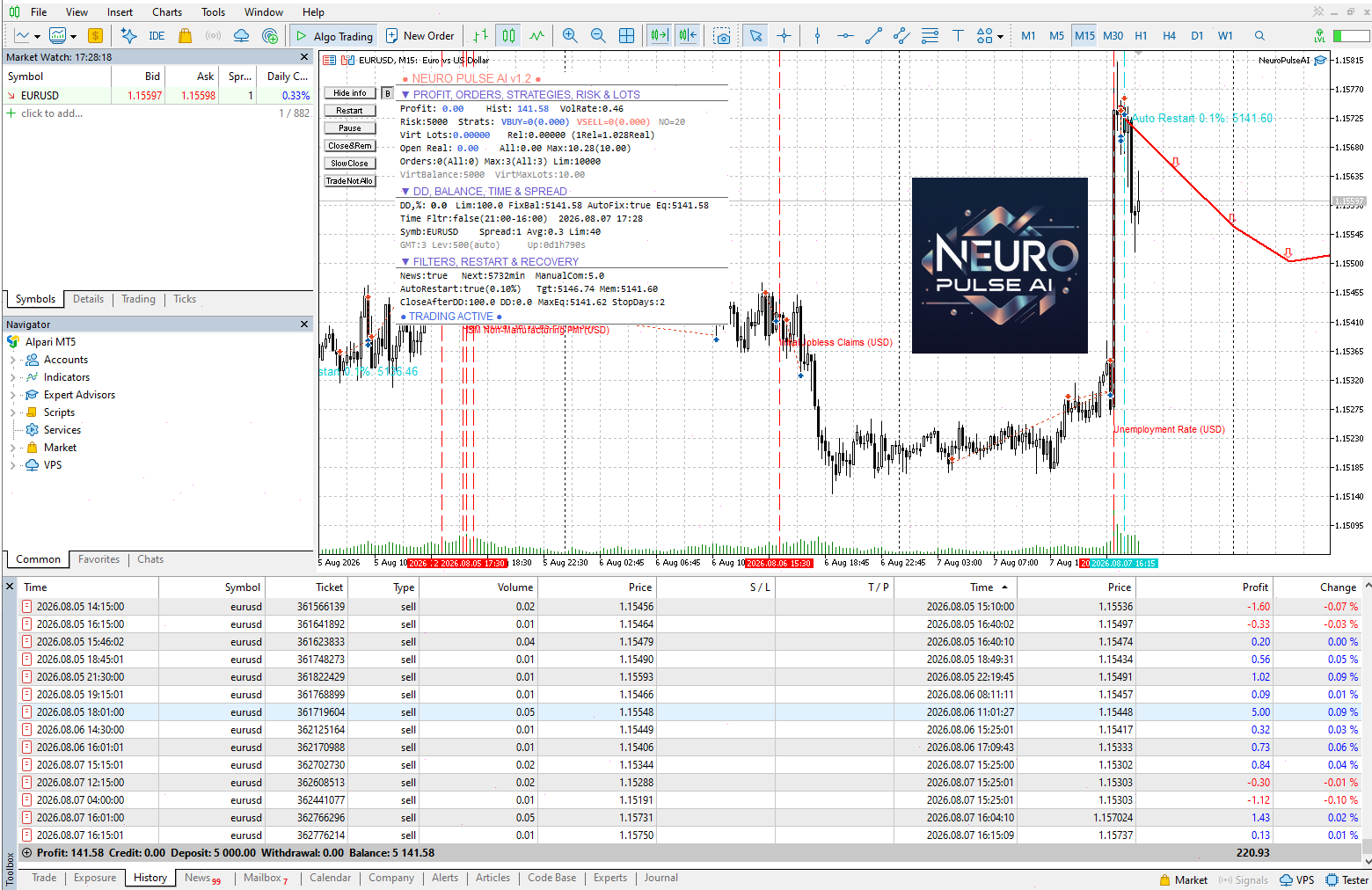Open the profiles dropdown arrow in toolbar
The image size is (1372, 890).
click(x=73, y=36)
